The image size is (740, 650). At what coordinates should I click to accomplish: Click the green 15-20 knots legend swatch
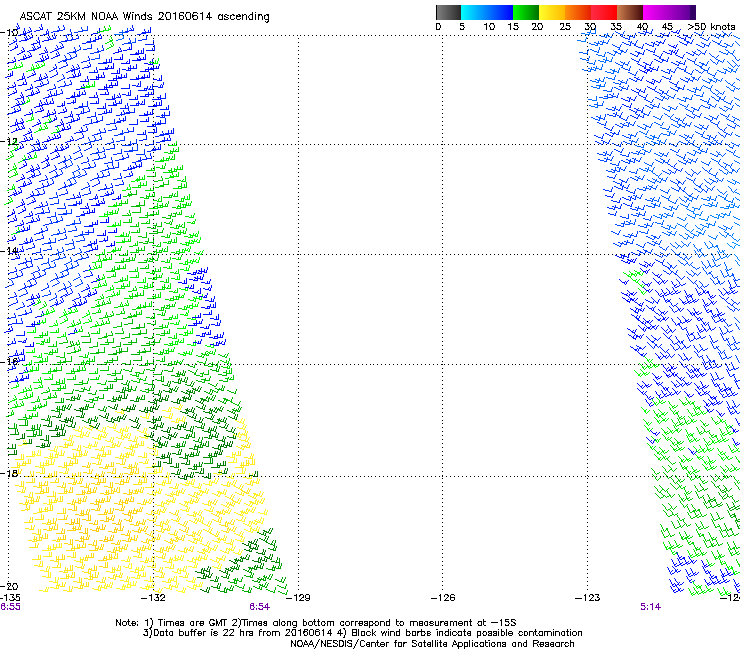click(526, 12)
